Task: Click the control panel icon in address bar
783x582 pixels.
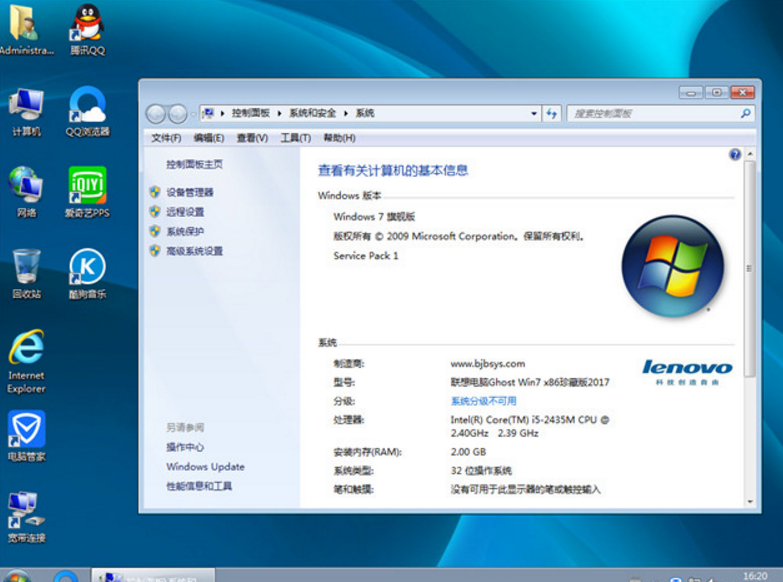Action: tap(208, 113)
